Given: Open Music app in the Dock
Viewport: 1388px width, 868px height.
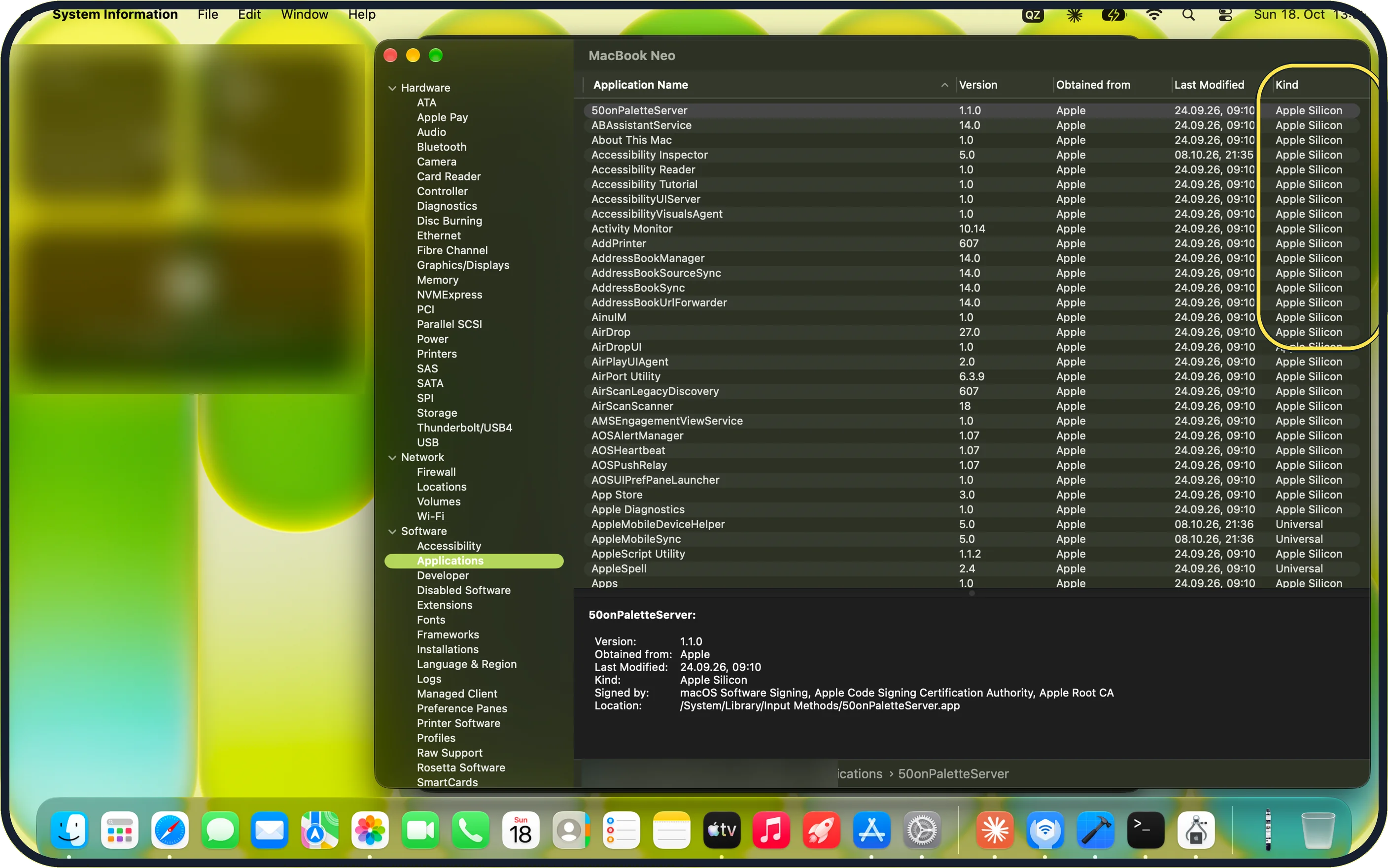Looking at the screenshot, I should [771, 830].
